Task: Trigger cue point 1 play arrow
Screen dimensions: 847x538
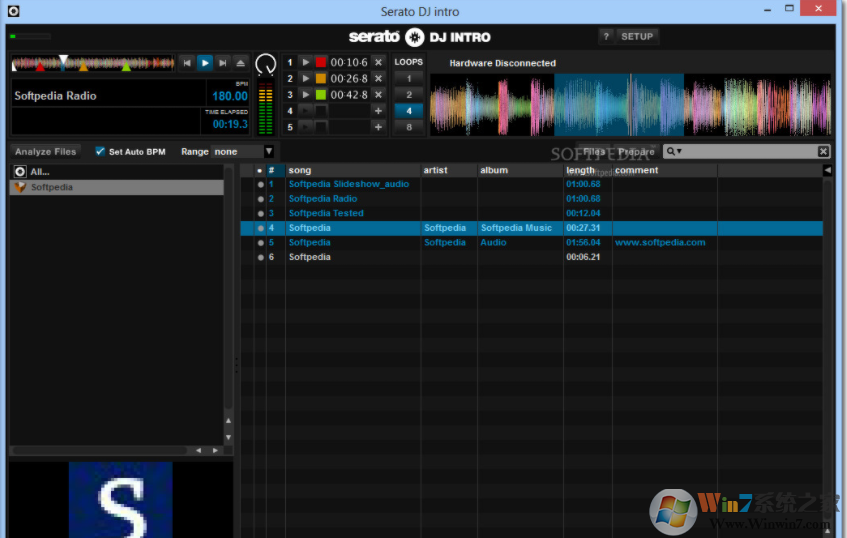Action: (306, 62)
